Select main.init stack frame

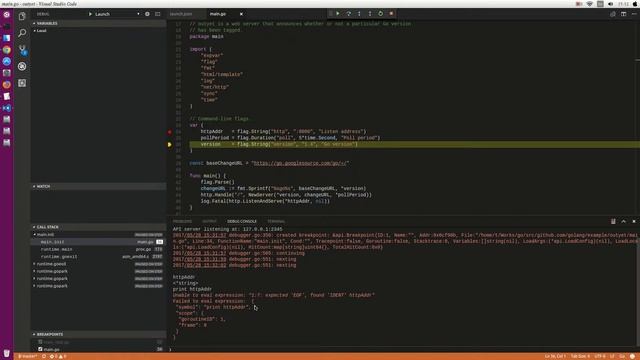[x=98, y=242]
